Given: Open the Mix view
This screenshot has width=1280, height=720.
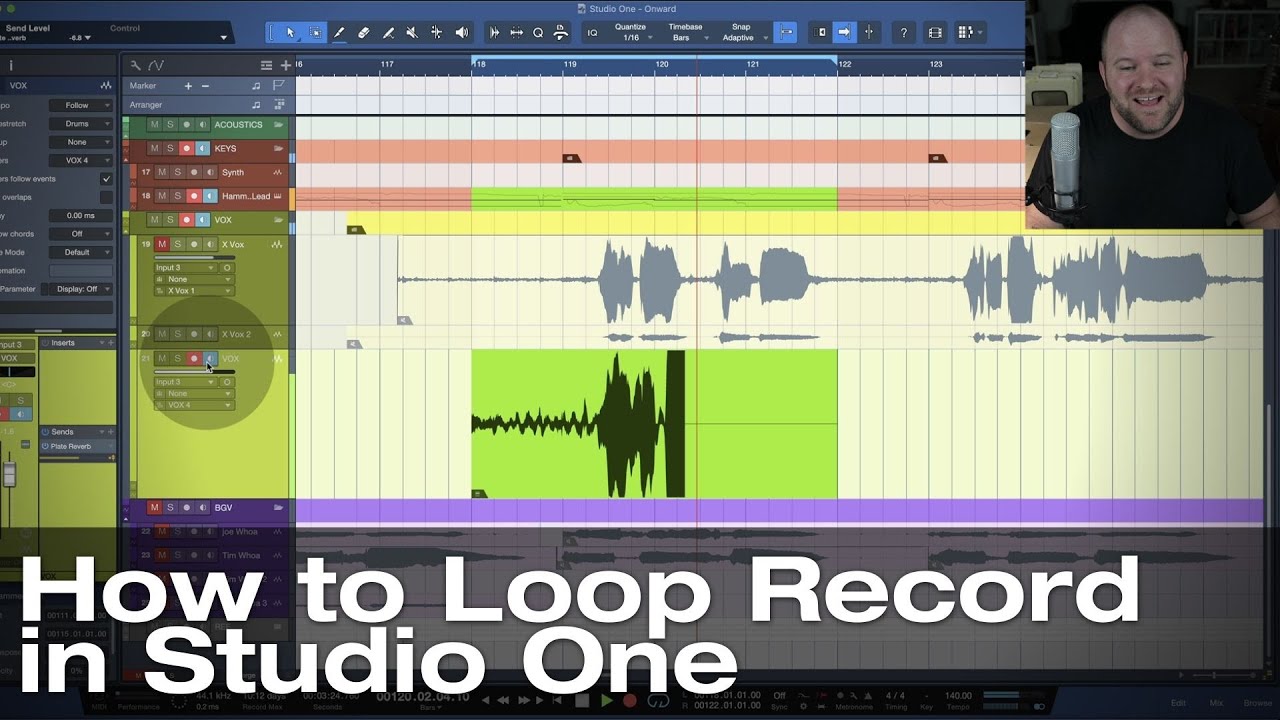Looking at the screenshot, I should (1216, 703).
